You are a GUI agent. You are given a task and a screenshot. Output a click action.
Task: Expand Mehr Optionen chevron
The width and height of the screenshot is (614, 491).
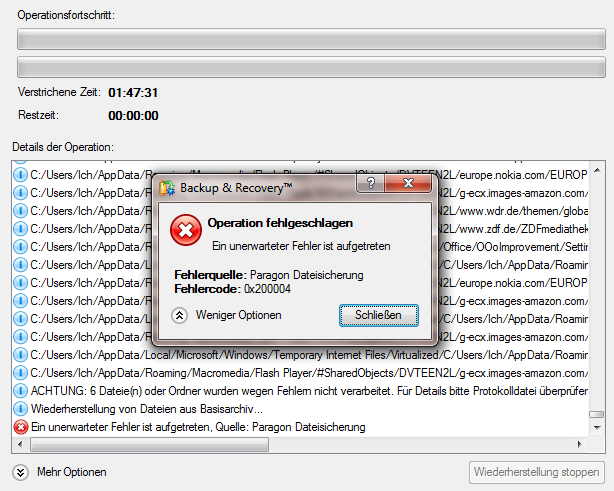pyautogui.click(x=20, y=472)
